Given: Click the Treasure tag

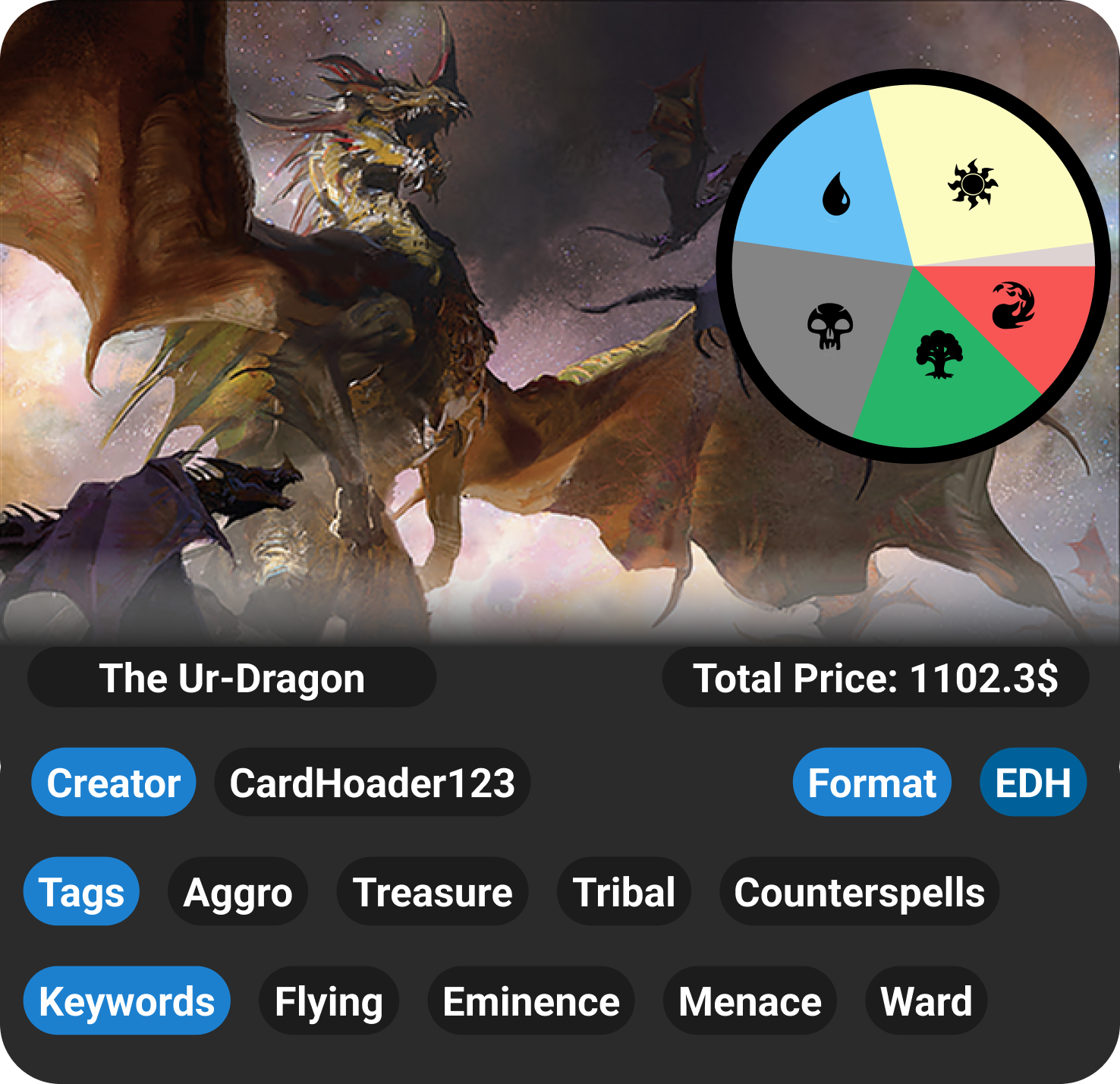Looking at the screenshot, I should pos(431,893).
